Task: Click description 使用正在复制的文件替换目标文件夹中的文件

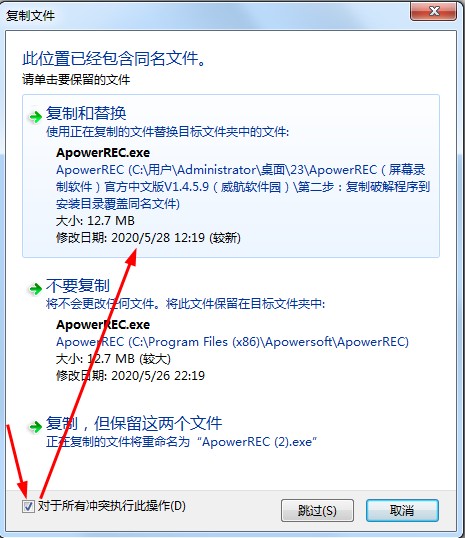Action: coord(167,132)
